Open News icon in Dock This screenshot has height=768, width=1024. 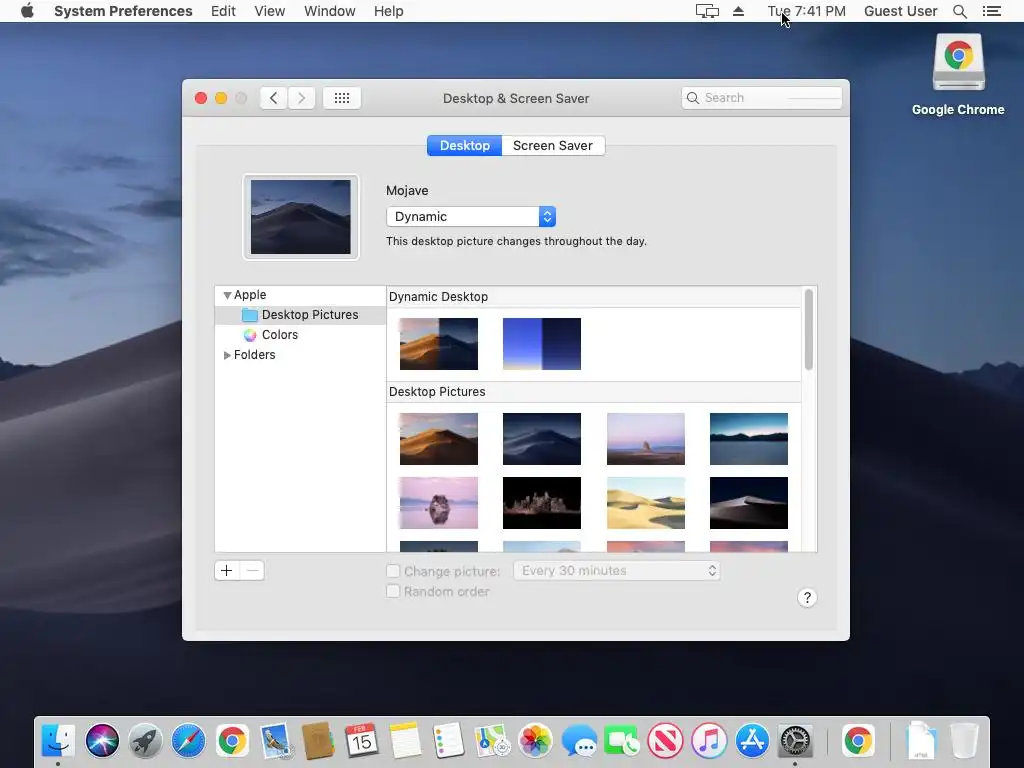(x=665, y=741)
